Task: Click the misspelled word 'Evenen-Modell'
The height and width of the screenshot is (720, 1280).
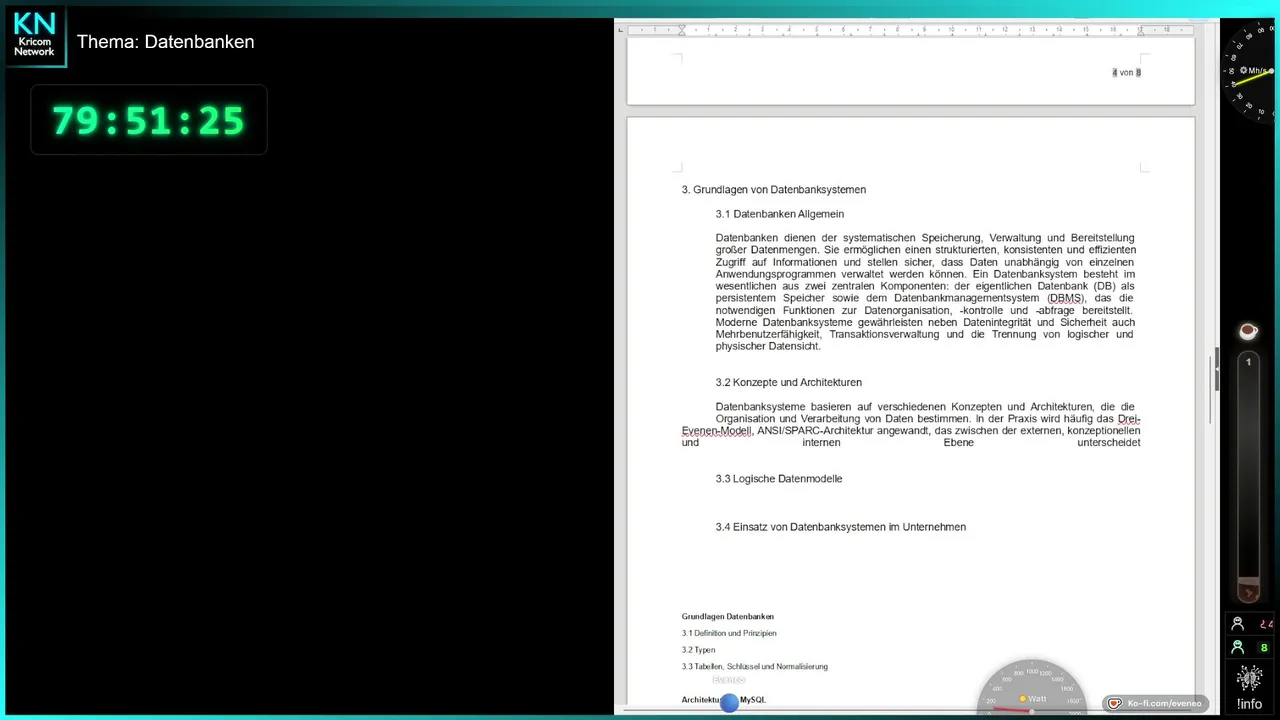Action: pos(717,430)
